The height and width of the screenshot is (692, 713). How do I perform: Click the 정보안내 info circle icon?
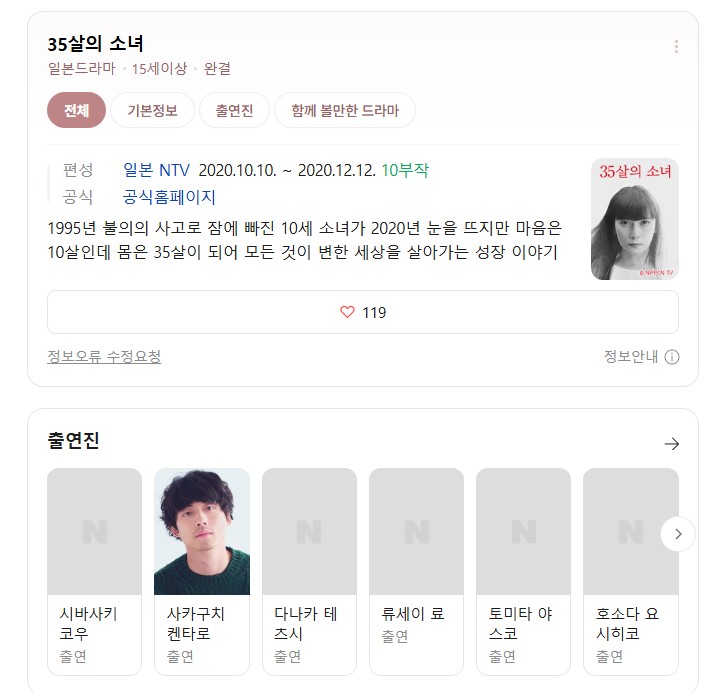[x=672, y=357]
